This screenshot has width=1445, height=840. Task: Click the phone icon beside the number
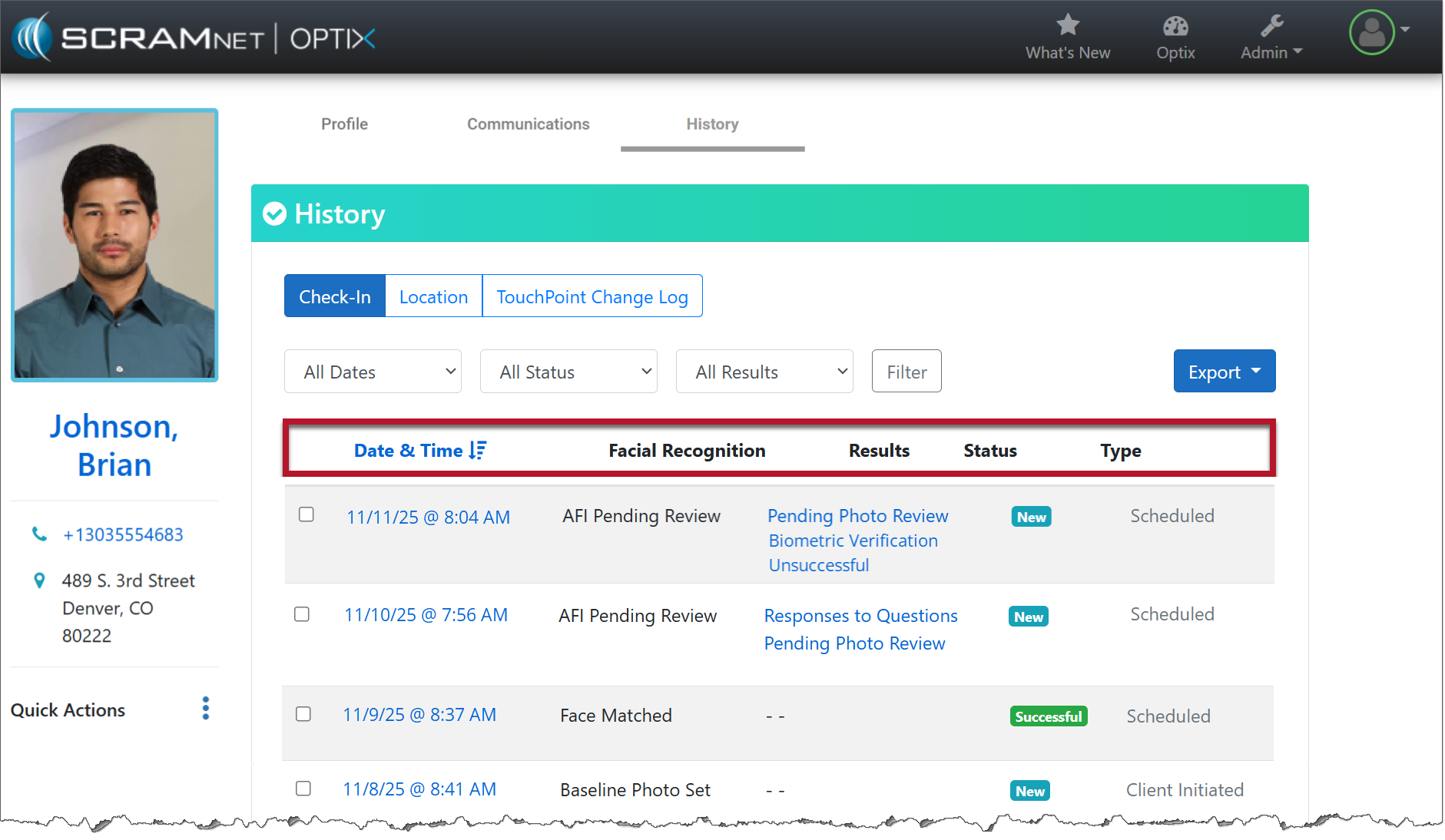(x=39, y=534)
